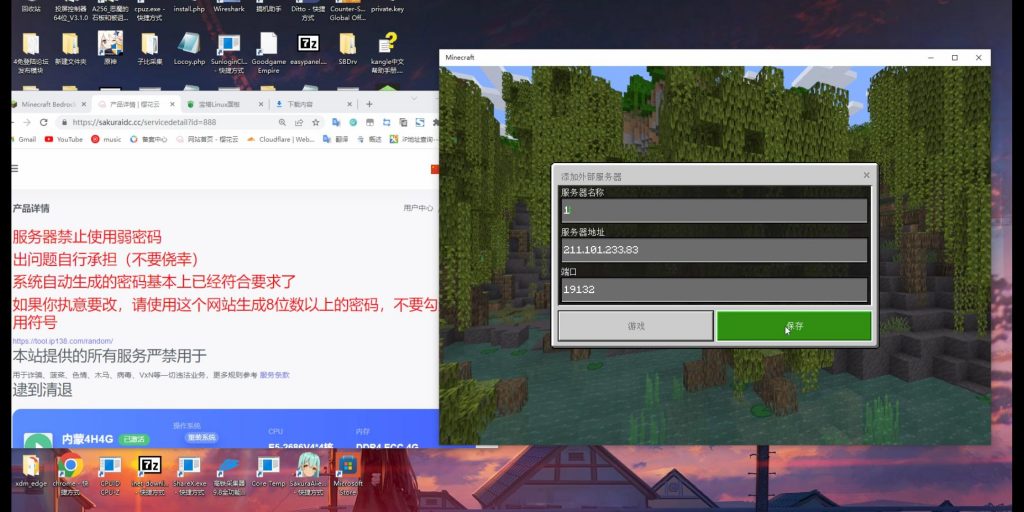The height and width of the screenshot is (512, 1024).
Task: Click the 服务条款 terms link
Action: (x=275, y=375)
